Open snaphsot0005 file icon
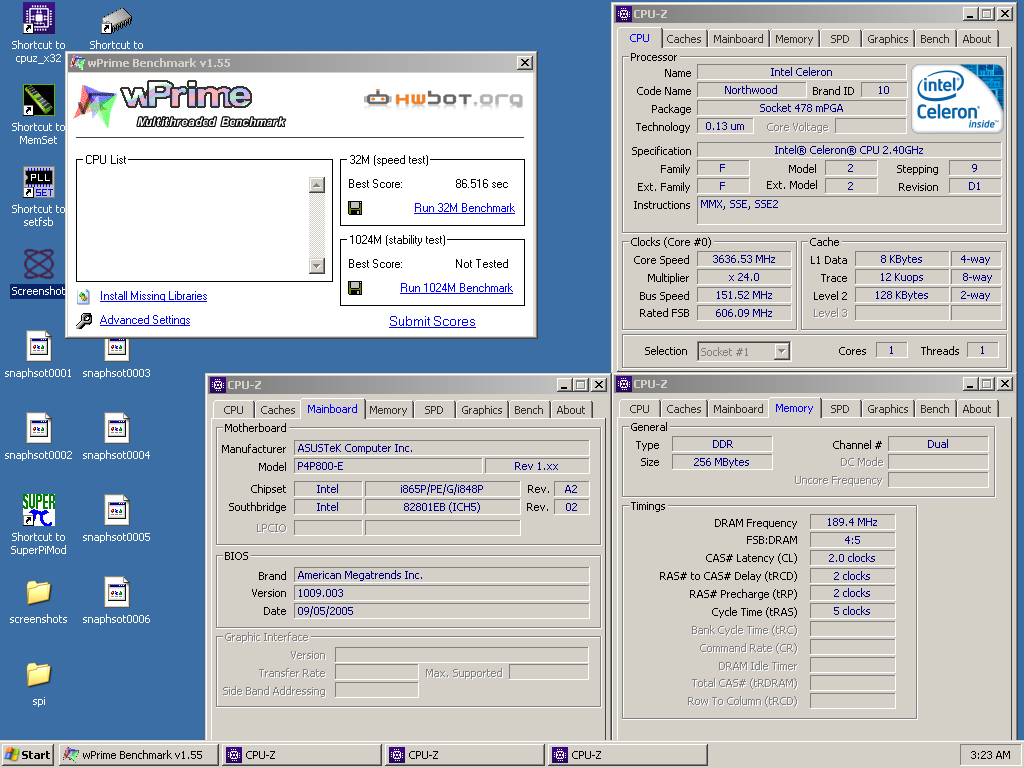Image resolution: width=1024 pixels, height=768 pixels. (116, 510)
